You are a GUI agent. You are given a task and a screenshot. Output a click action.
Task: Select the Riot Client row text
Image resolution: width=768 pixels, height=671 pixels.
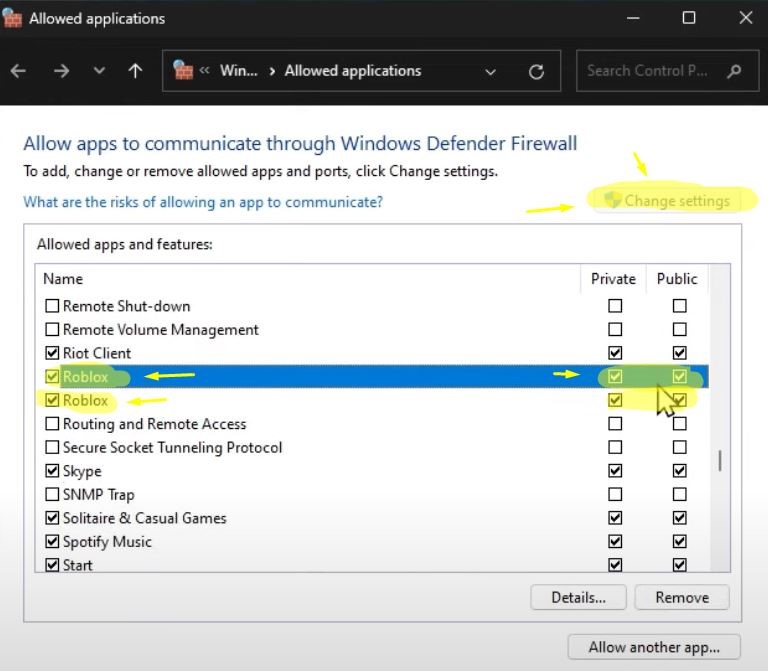97,353
